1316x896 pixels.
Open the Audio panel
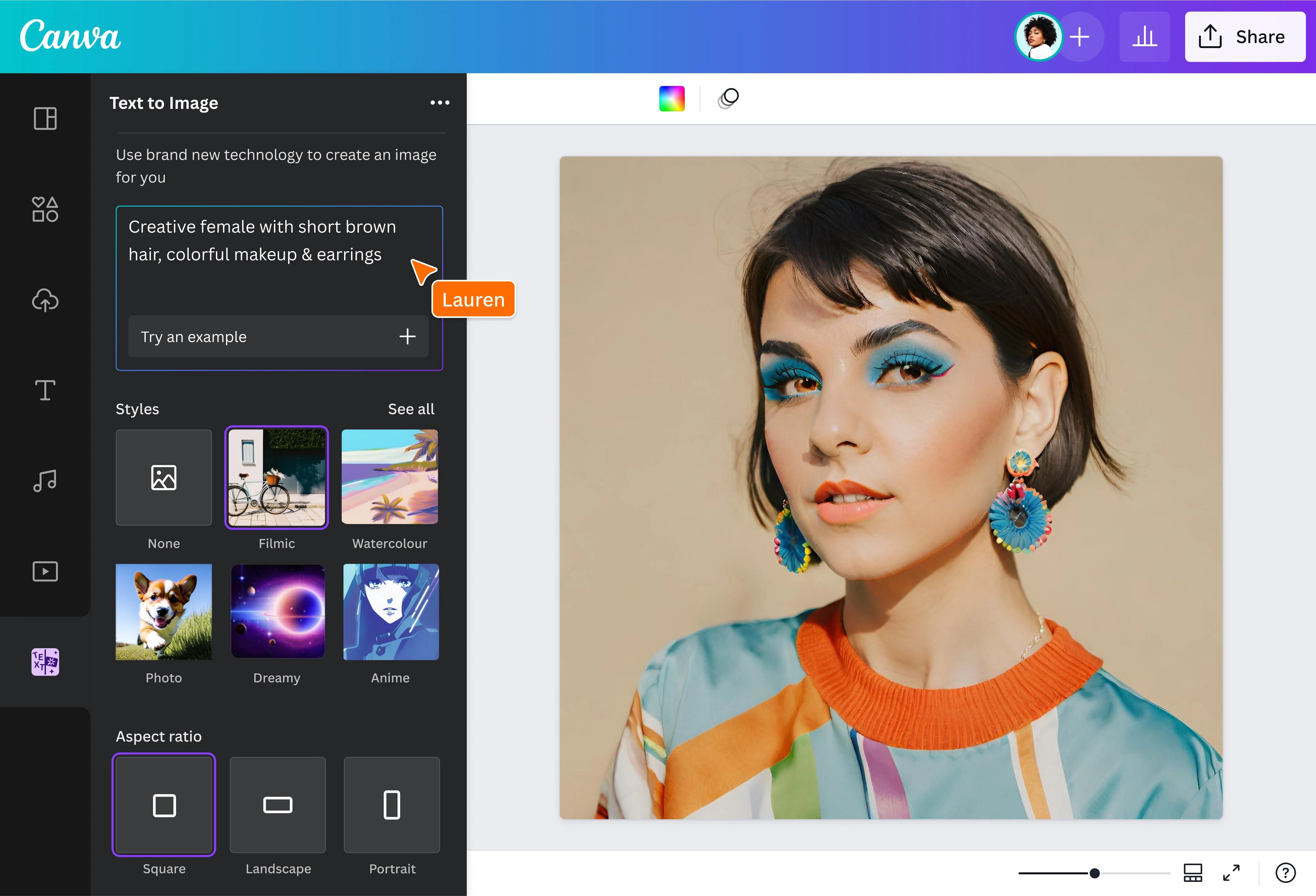(45, 480)
